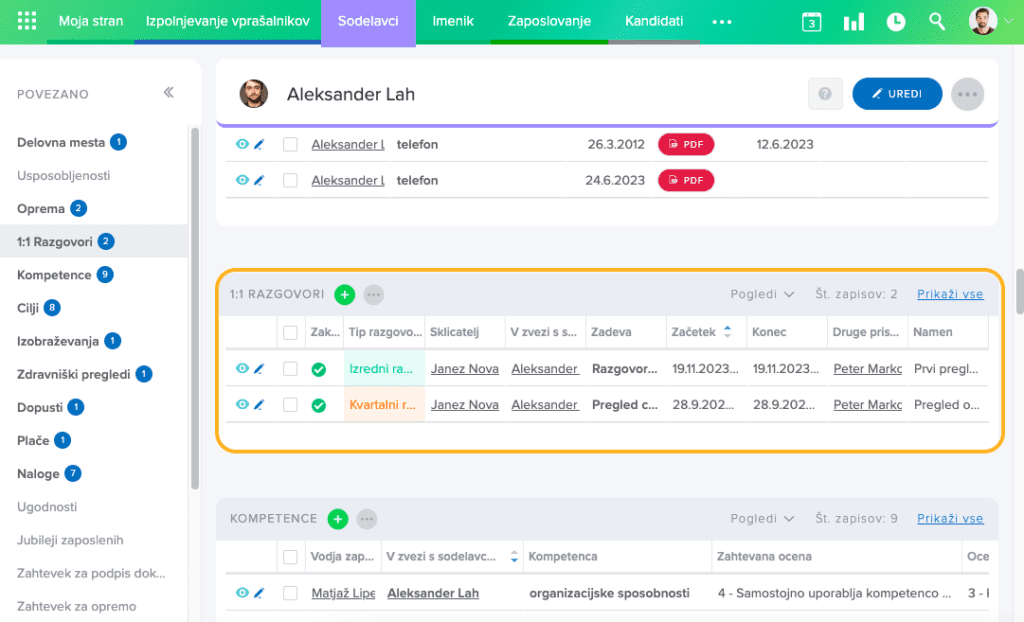Open PDF badge for 26.3.2012 row

point(685,144)
